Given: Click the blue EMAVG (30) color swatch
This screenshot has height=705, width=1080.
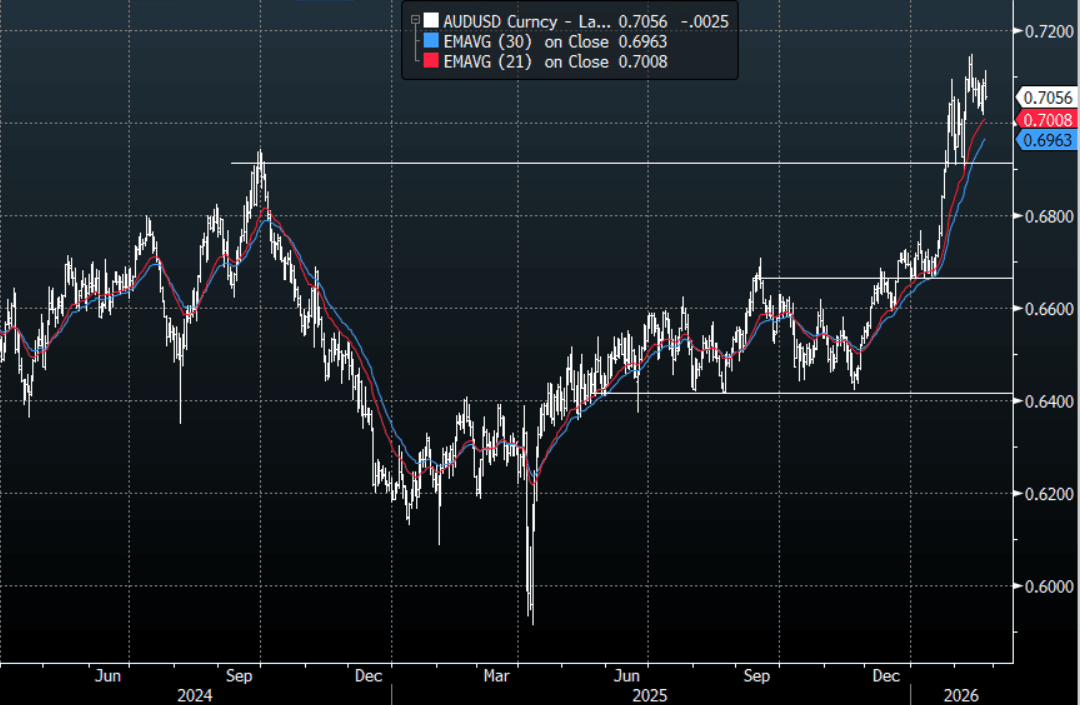Looking at the screenshot, I should tap(430, 41).
